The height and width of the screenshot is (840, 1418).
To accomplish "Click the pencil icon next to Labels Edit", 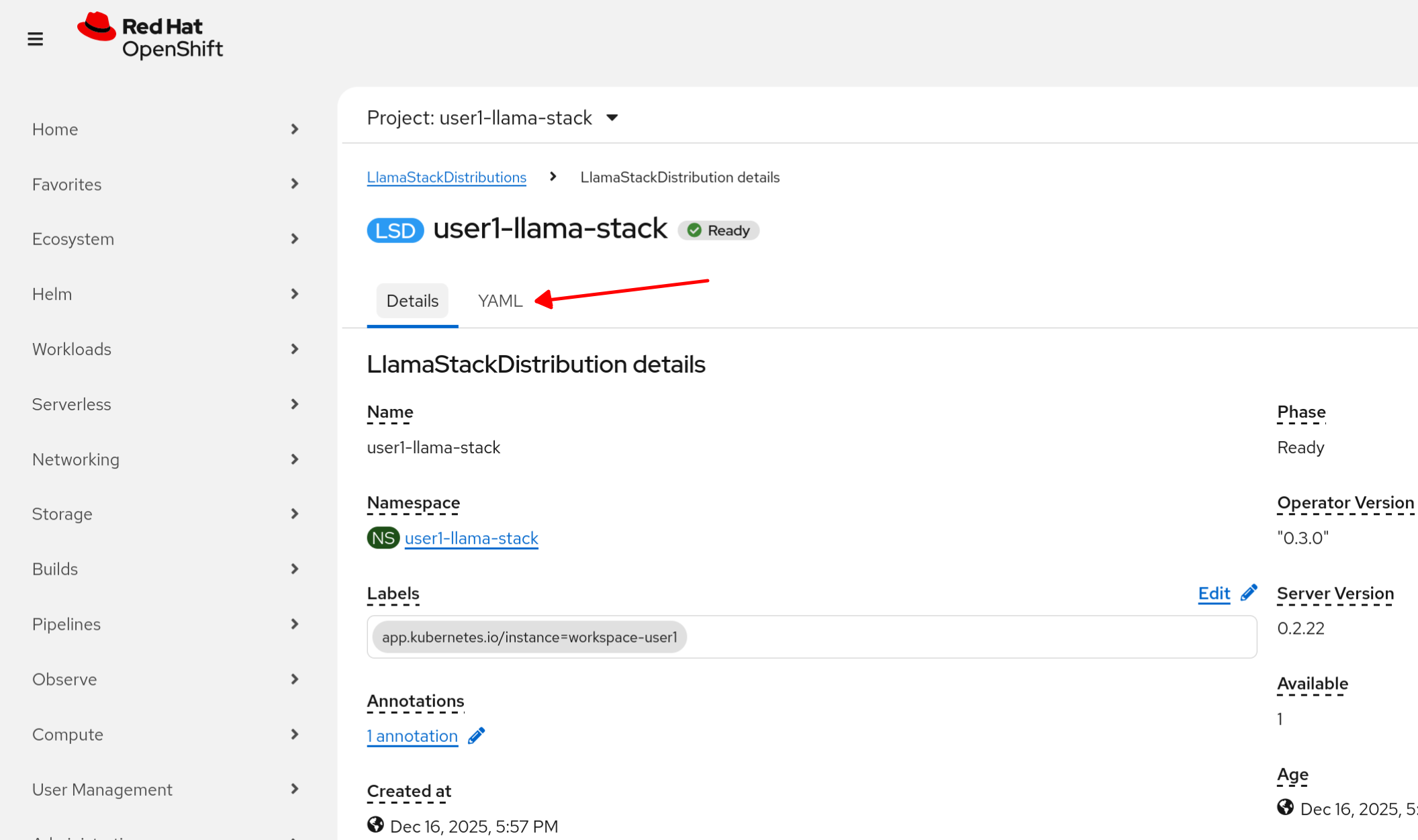I will [x=1249, y=593].
